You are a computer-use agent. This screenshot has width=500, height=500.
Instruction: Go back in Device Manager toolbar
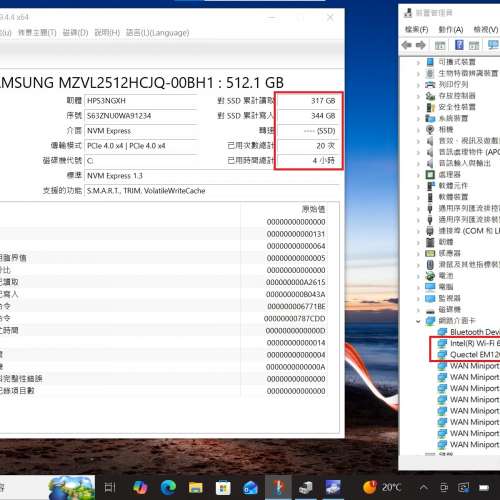coord(407,45)
